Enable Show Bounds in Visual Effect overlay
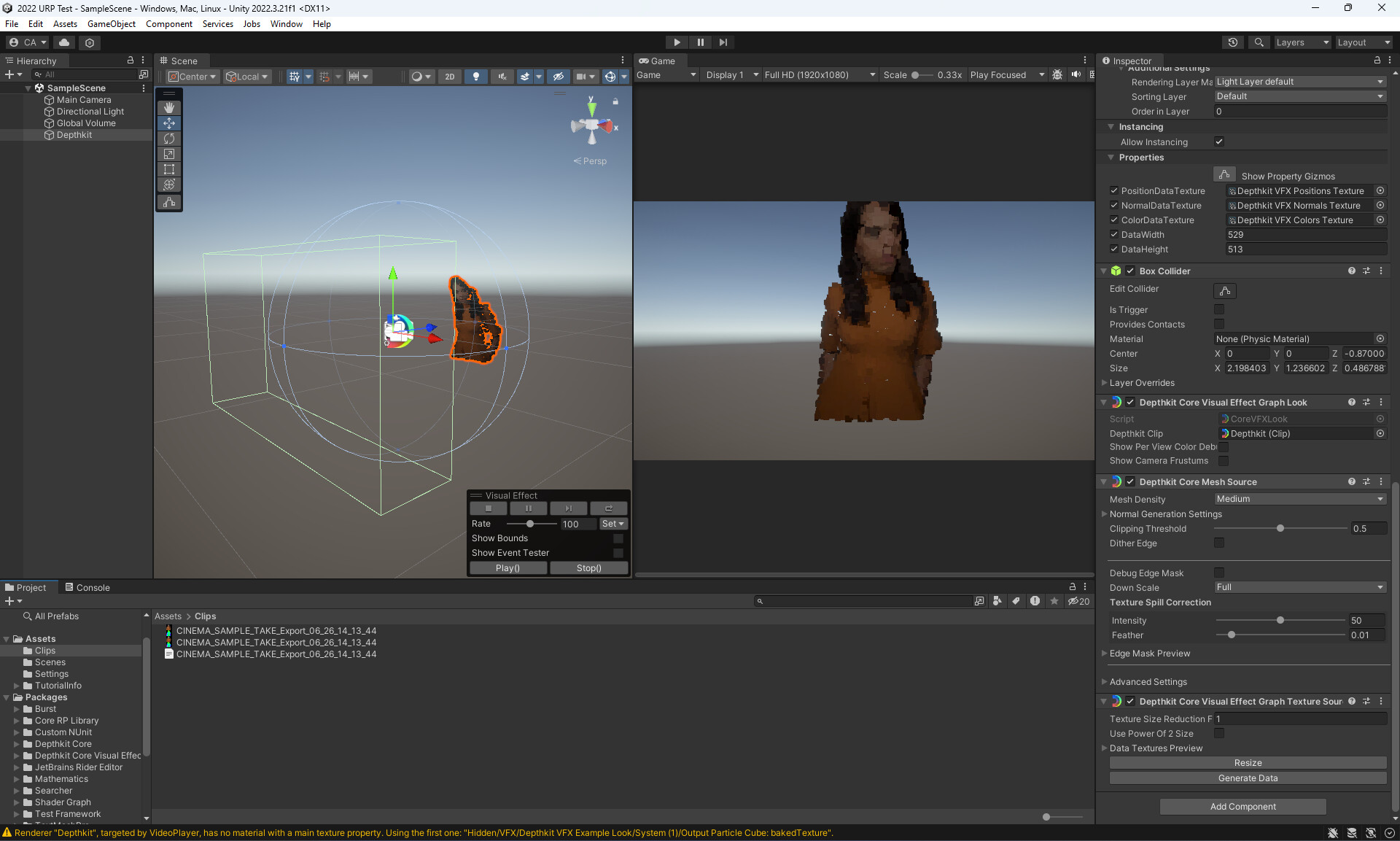Viewport: 1400px width, 841px height. (618, 538)
